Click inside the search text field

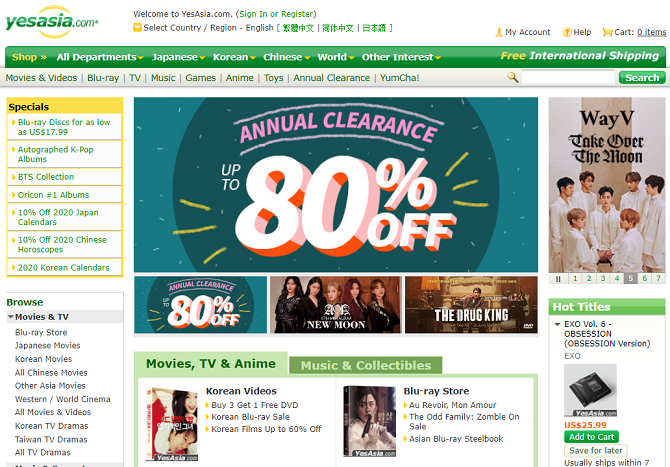[568, 77]
